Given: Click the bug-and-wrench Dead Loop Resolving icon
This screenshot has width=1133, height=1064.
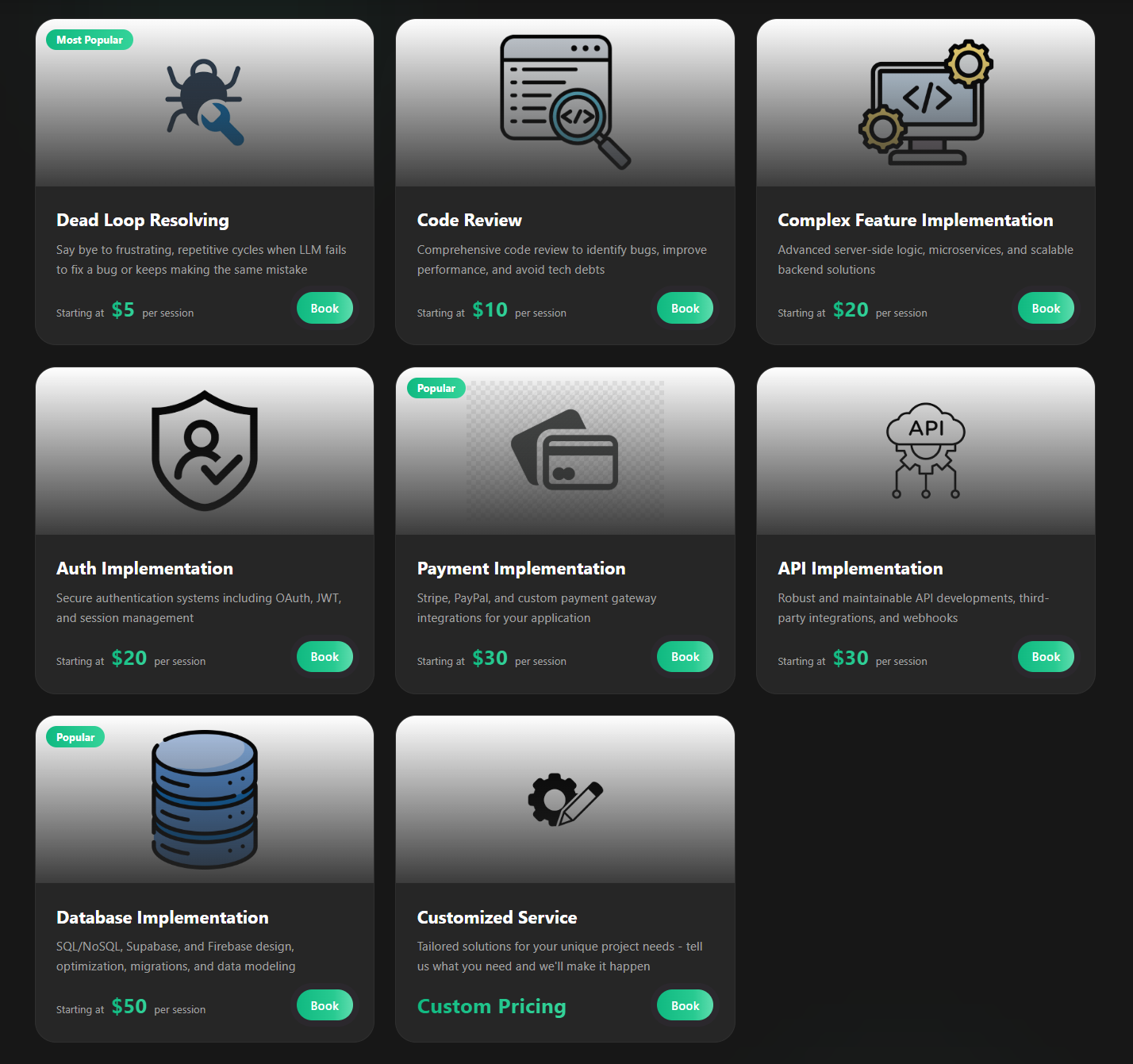Looking at the screenshot, I should (x=205, y=102).
